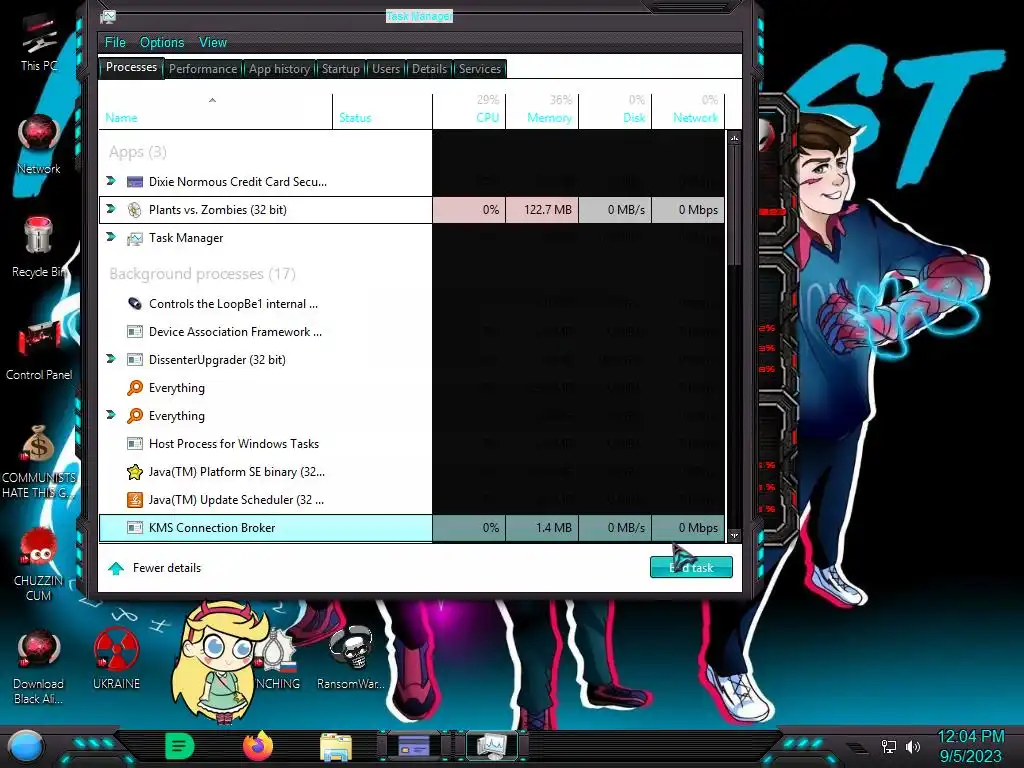Switch to credit card app on taskbar
Screen dimensions: 1024x768
[x=414, y=746]
